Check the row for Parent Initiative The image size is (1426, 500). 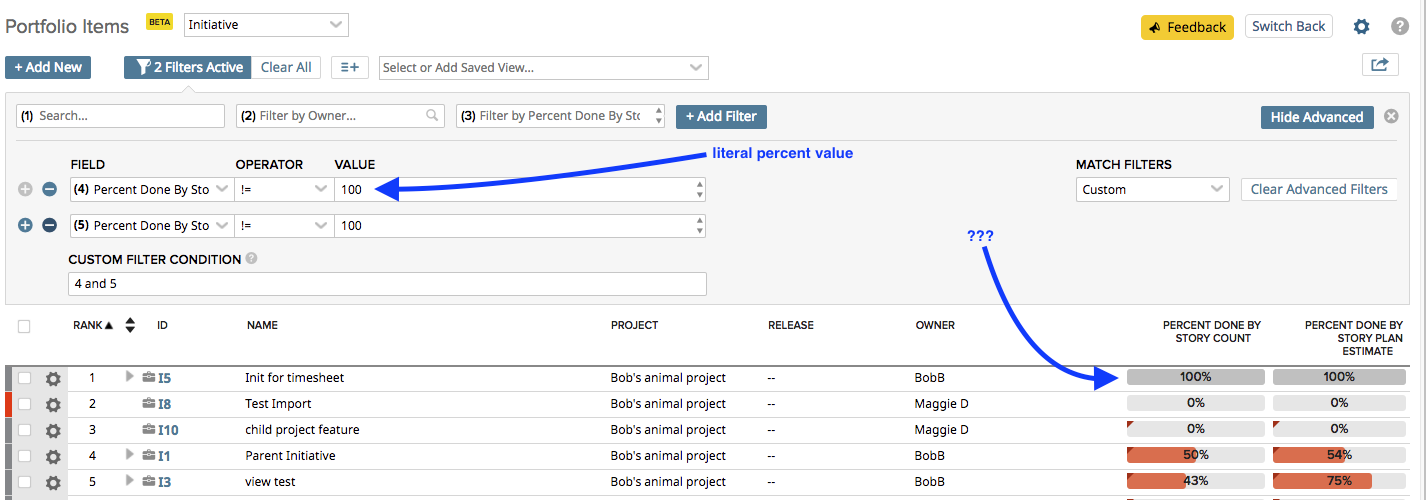[25, 456]
